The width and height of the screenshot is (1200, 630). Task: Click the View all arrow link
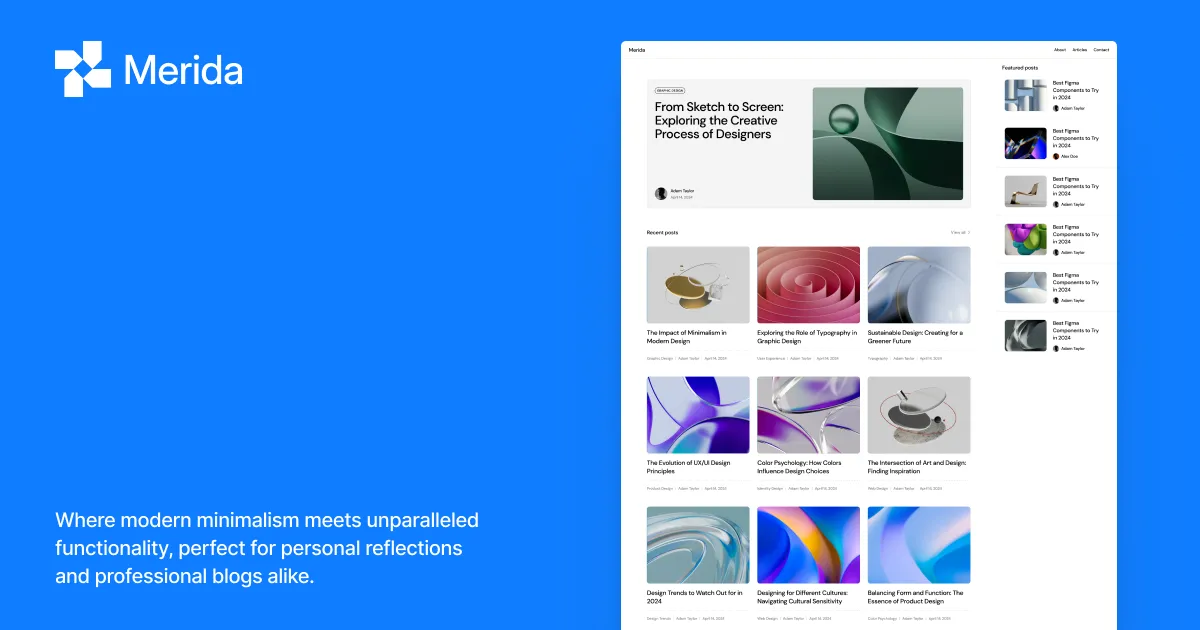[960, 232]
